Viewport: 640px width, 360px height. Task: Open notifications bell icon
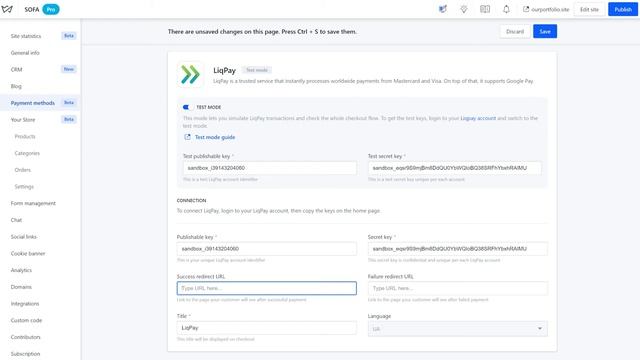click(506, 9)
